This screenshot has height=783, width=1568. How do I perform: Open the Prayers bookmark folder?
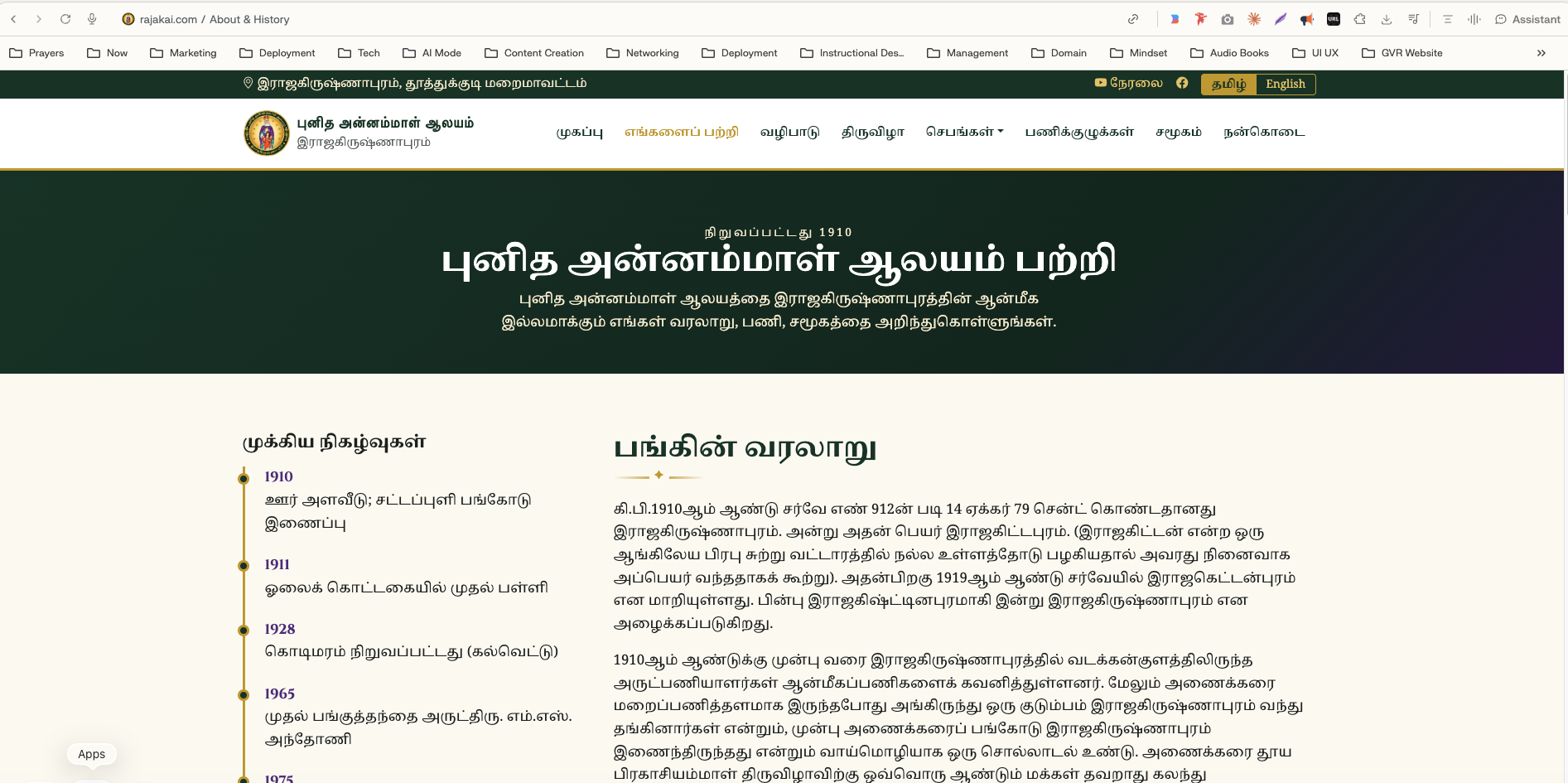point(36,53)
